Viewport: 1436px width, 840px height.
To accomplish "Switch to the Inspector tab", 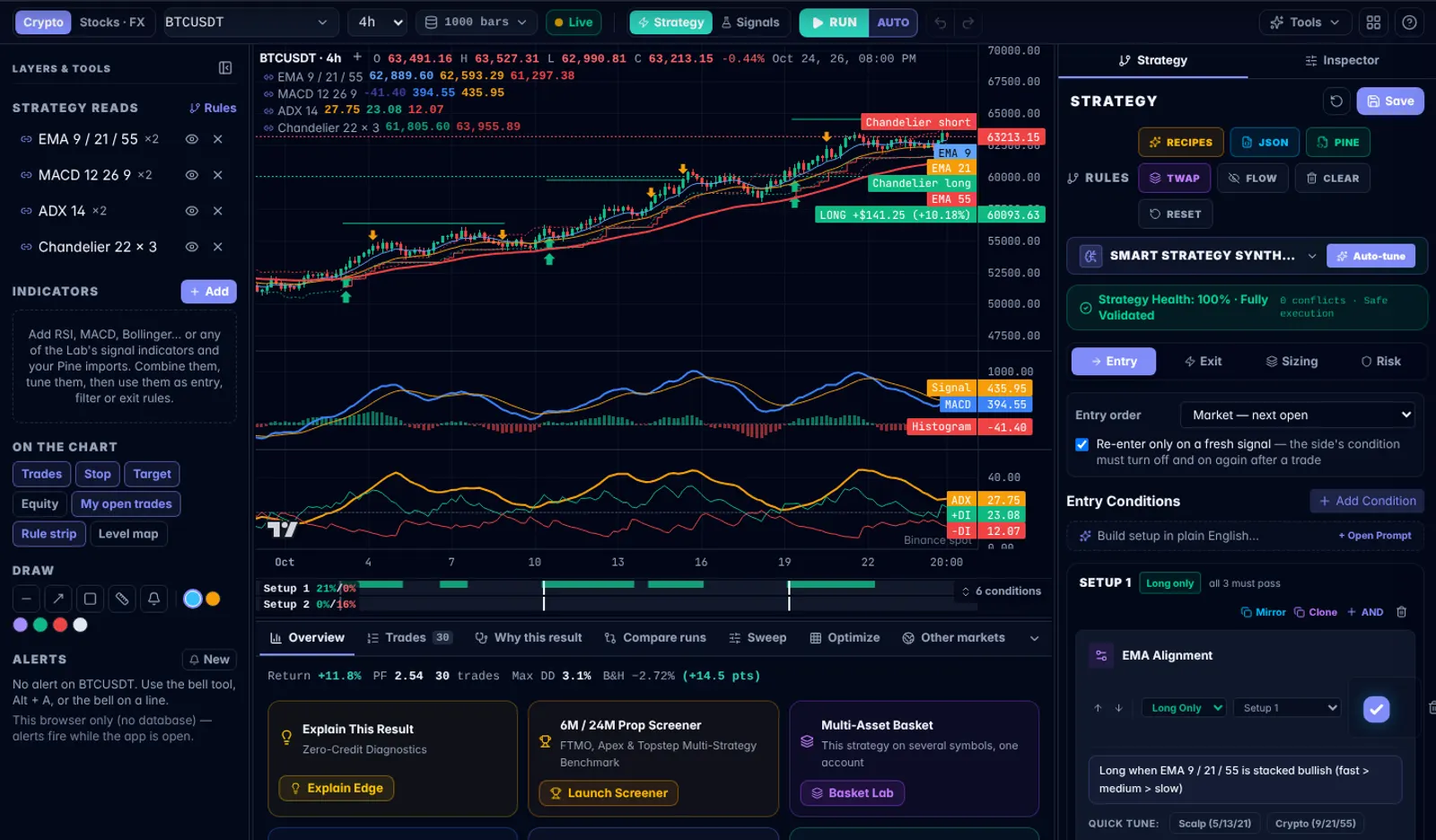I will [1341, 60].
